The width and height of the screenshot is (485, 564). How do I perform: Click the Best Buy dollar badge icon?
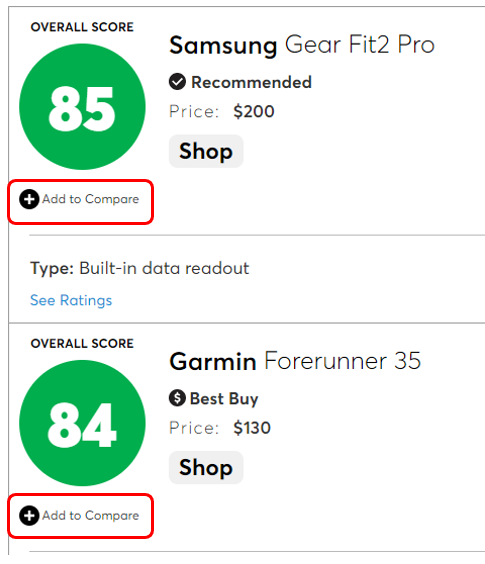click(x=177, y=398)
